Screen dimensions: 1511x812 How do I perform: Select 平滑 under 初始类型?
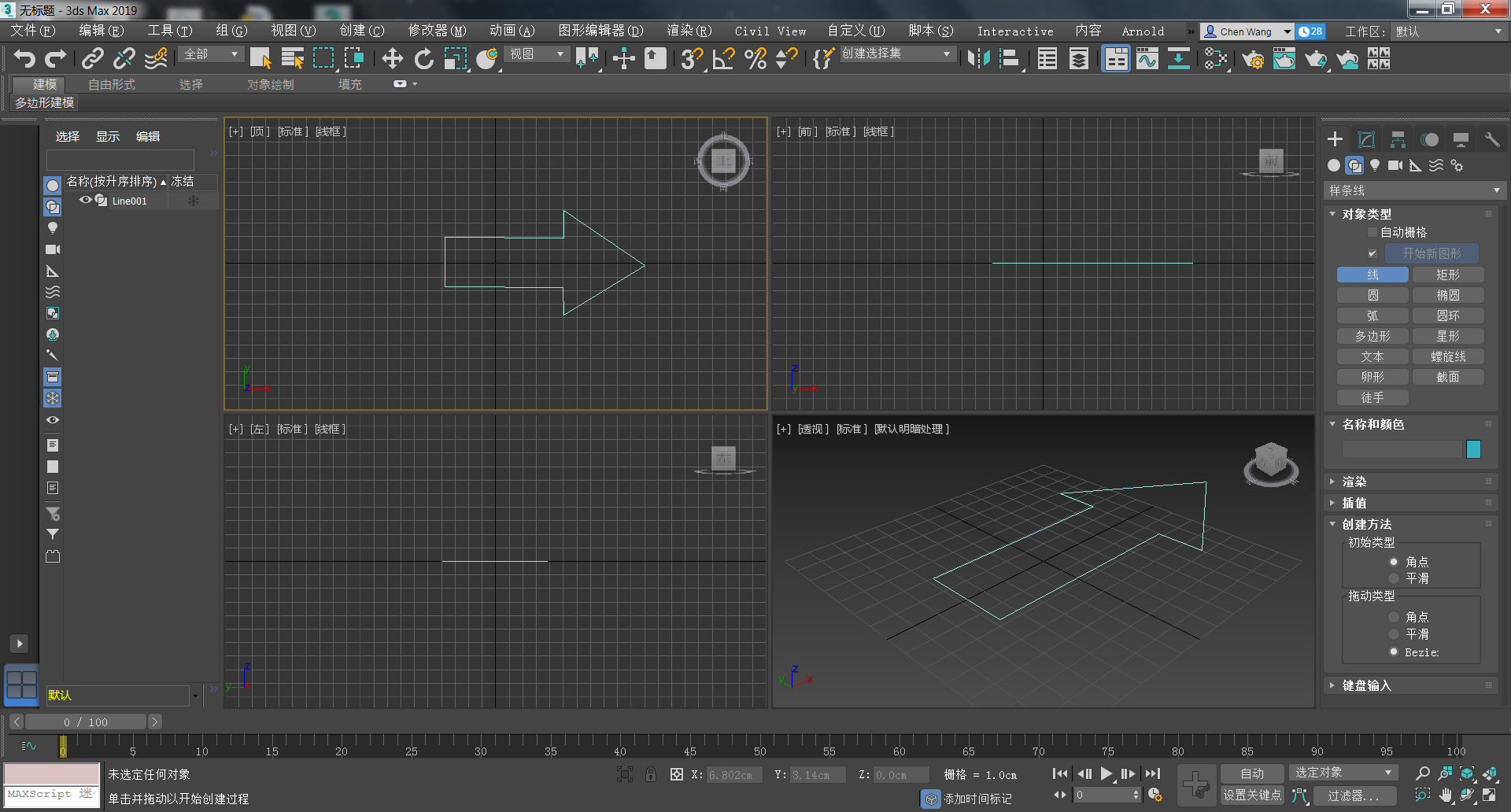coord(1394,578)
